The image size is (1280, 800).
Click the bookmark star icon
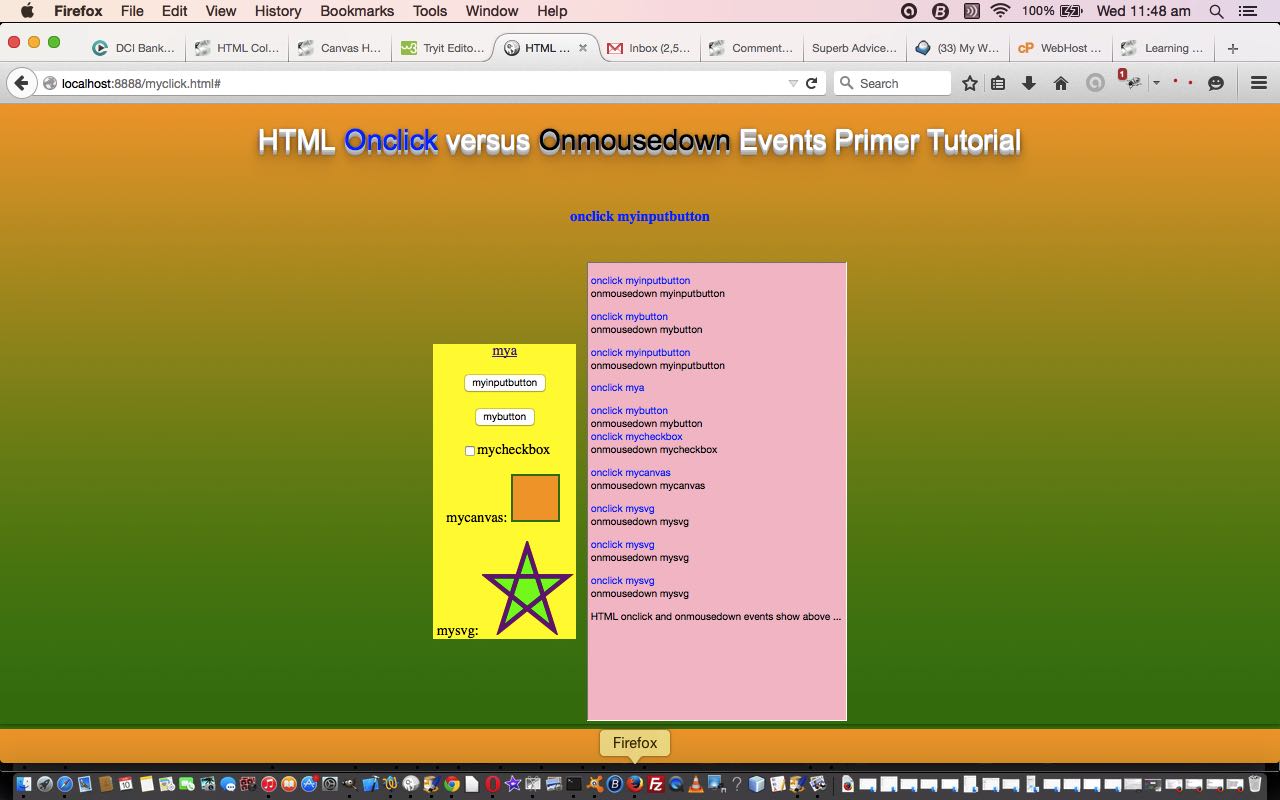pyautogui.click(x=969, y=84)
